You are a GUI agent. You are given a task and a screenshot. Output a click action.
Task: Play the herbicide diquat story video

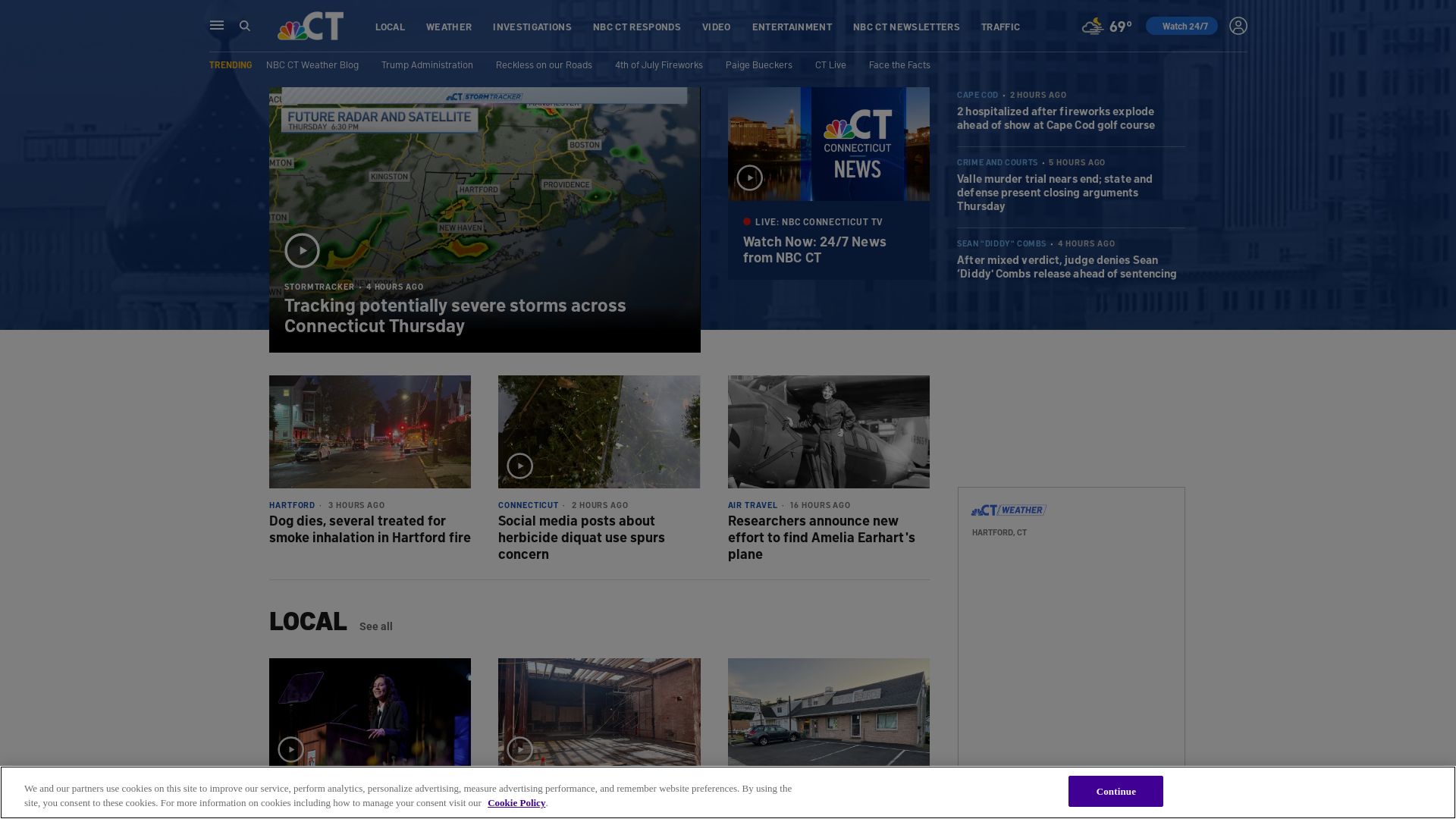coord(519,466)
